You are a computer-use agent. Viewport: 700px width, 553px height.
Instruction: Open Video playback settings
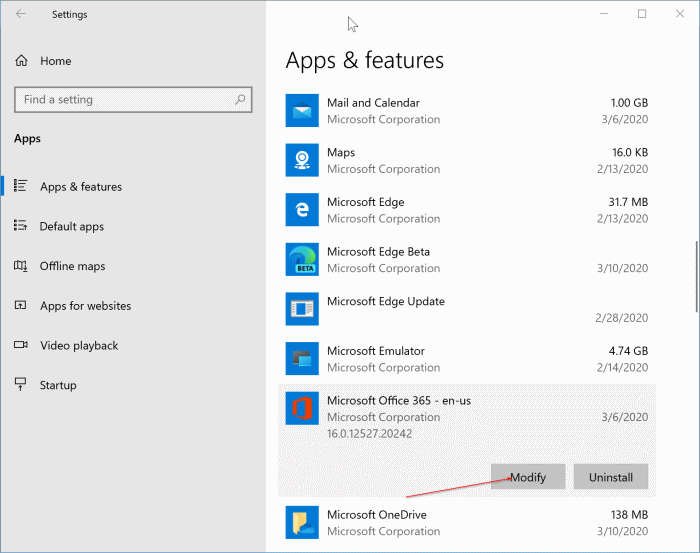pyautogui.click(x=79, y=345)
